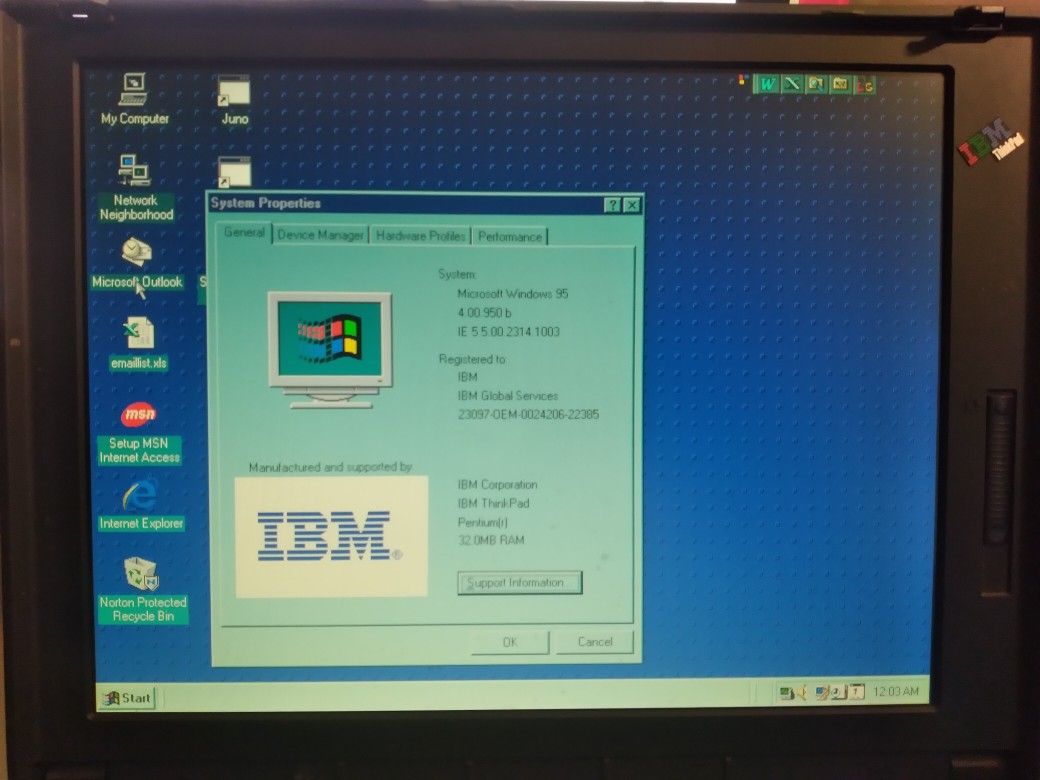Click the 32.0MB RAM text

[x=491, y=540]
